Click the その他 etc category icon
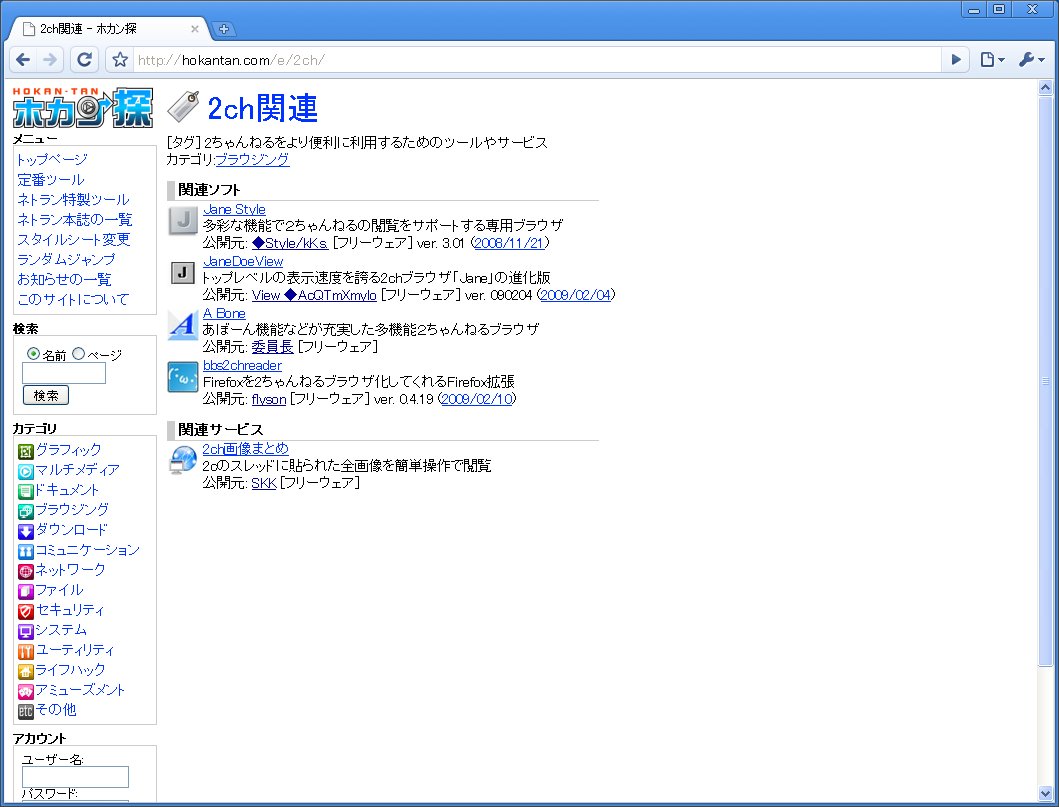1059x807 pixels. click(25, 711)
